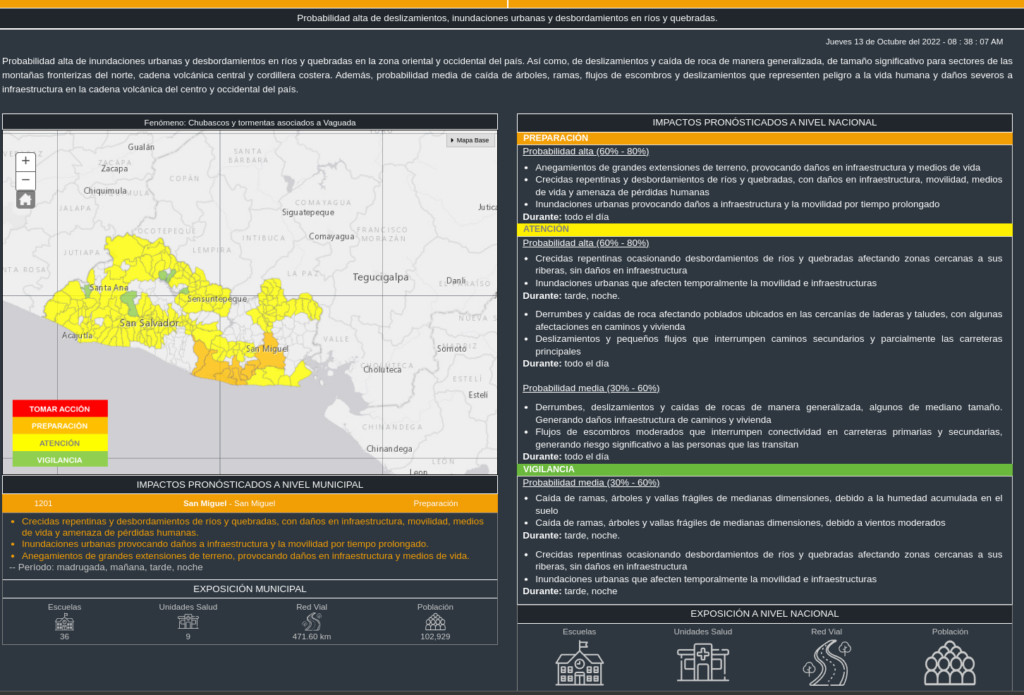Click the 'Santa Ana' label on the map
Viewport: 1024px width, 695px height.
tap(108, 287)
